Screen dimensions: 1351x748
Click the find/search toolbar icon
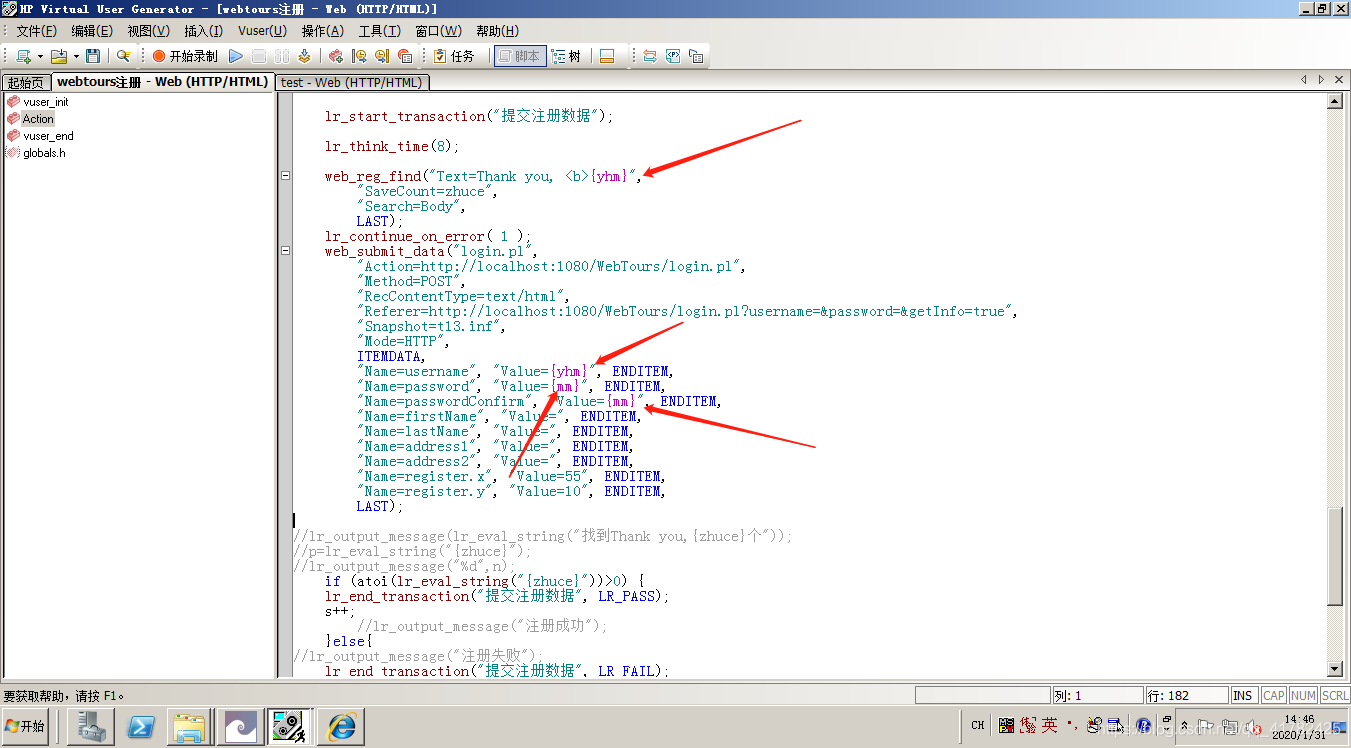(x=123, y=56)
